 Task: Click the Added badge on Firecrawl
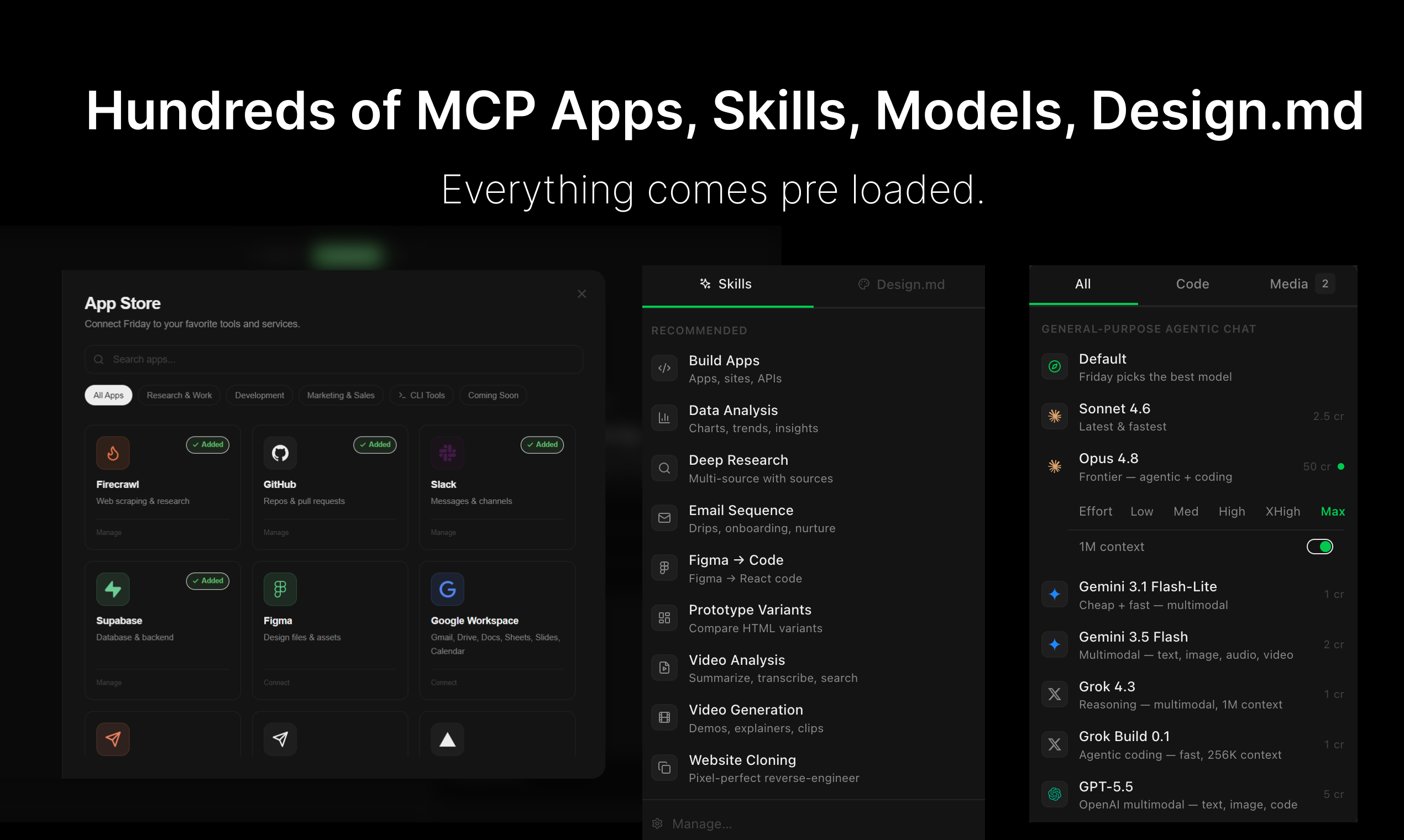[x=208, y=445]
